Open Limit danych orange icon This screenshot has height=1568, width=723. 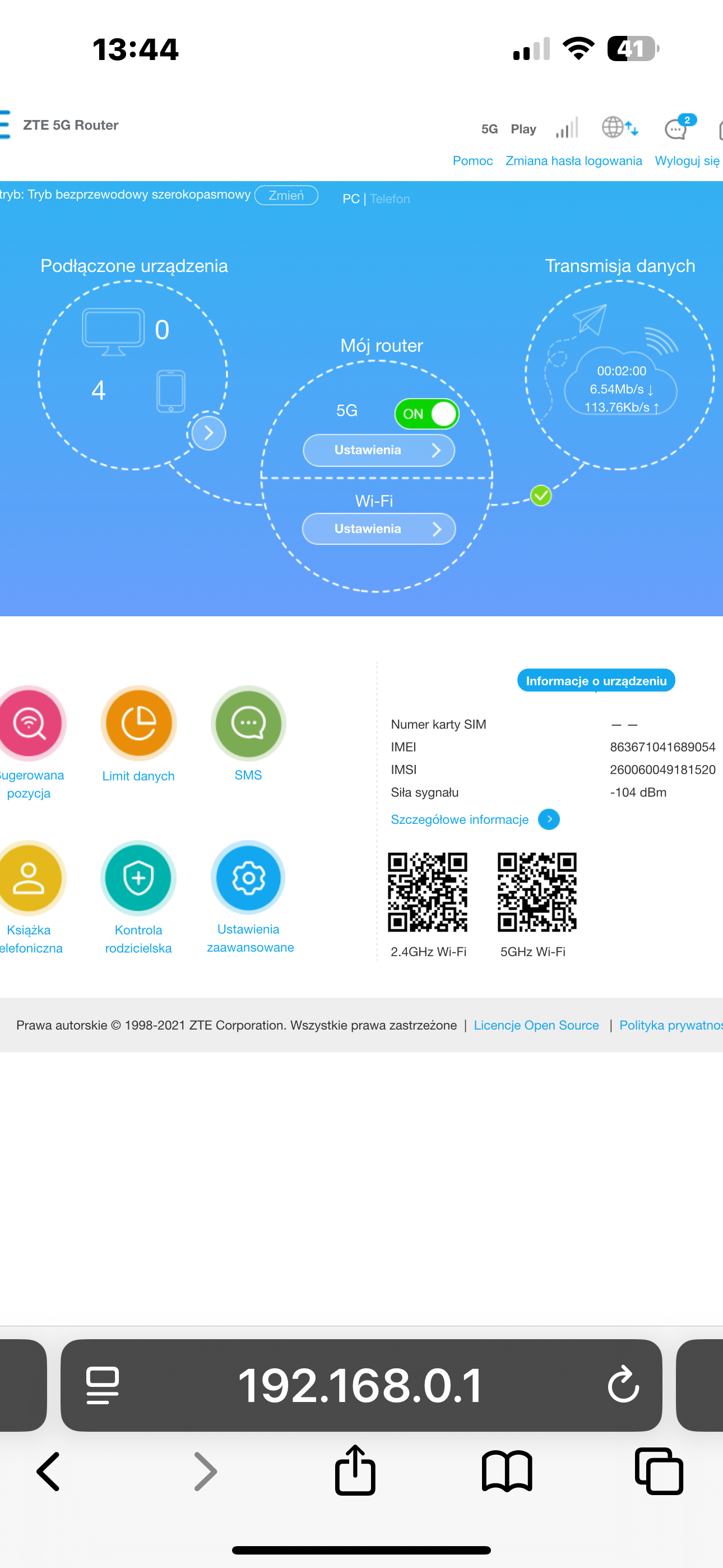coord(138,722)
